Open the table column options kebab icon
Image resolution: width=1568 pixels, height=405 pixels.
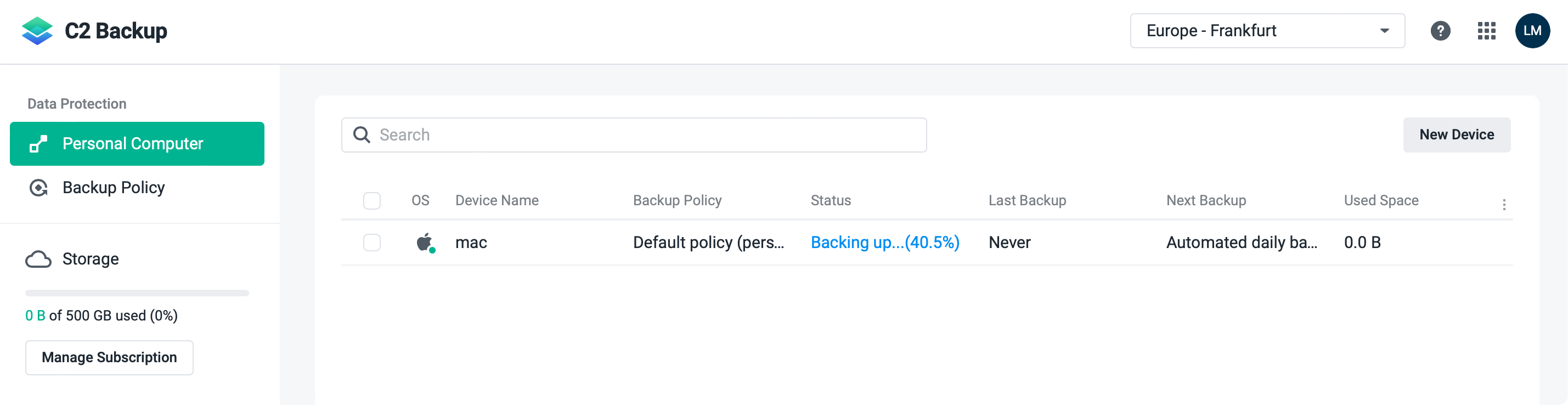point(1503,205)
